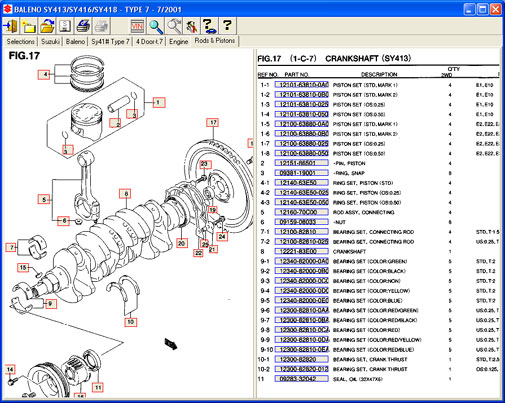Click callout 1 on the piston set diagram
This screenshot has height=403, width=505.
[159, 102]
